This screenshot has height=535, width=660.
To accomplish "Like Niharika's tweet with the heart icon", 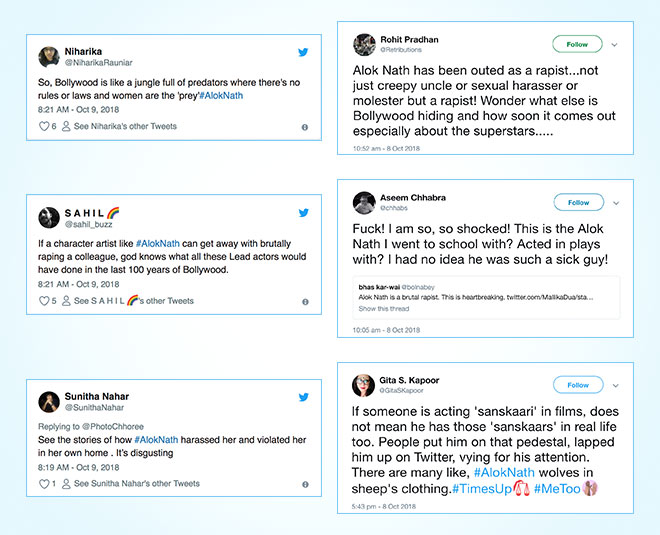I will (x=44, y=127).
